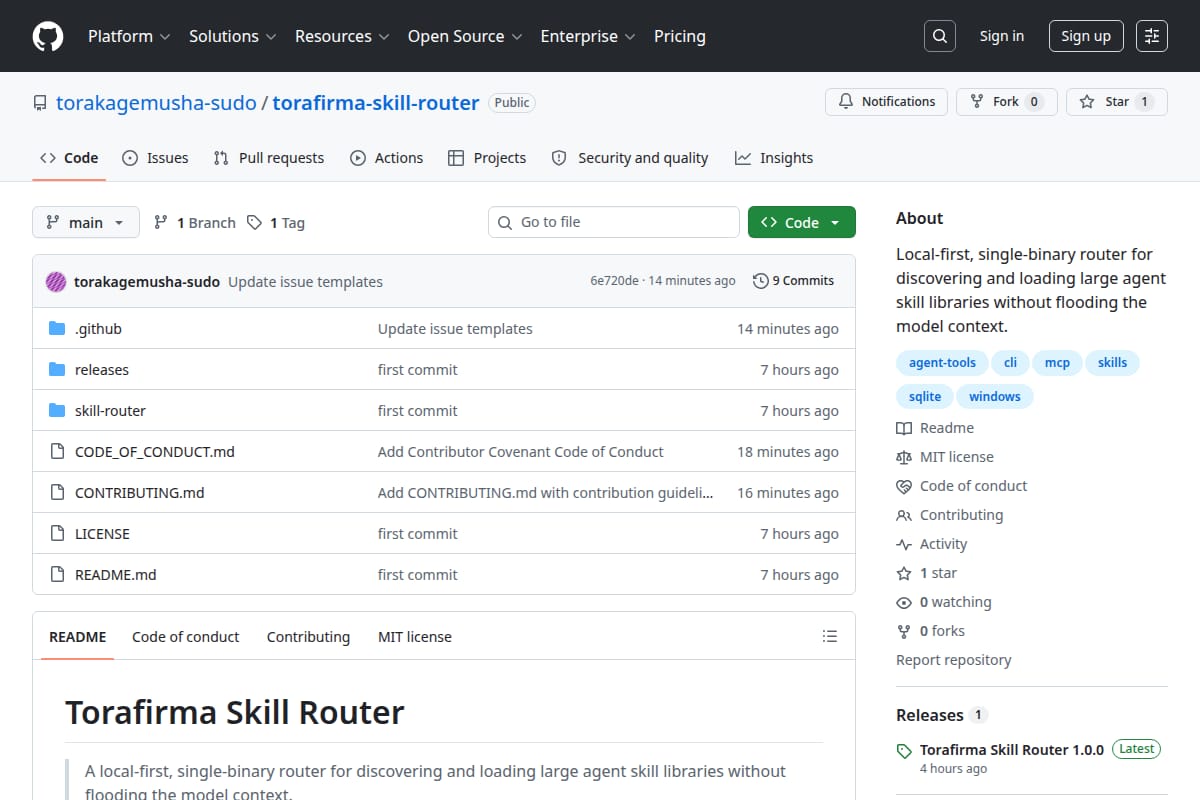Screen dimensions: 1200x800
Task: Open Notifications for this repository
Action: pos(886,102)
